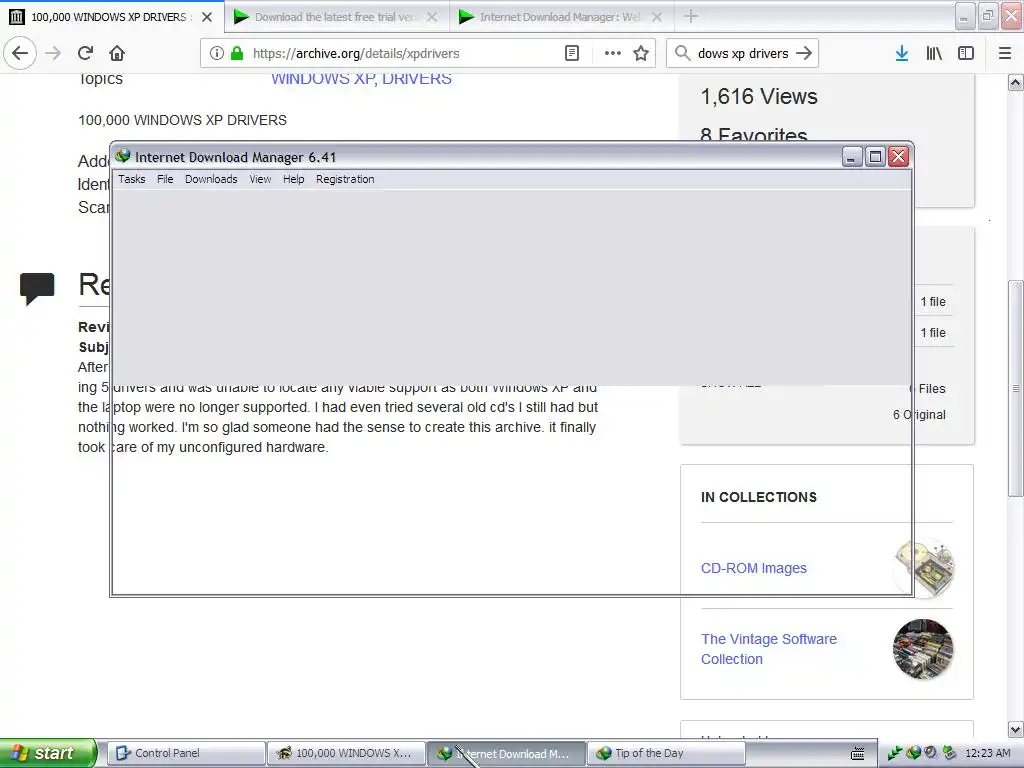Click the page scroll down arrow

click(x=1016, y=729)
